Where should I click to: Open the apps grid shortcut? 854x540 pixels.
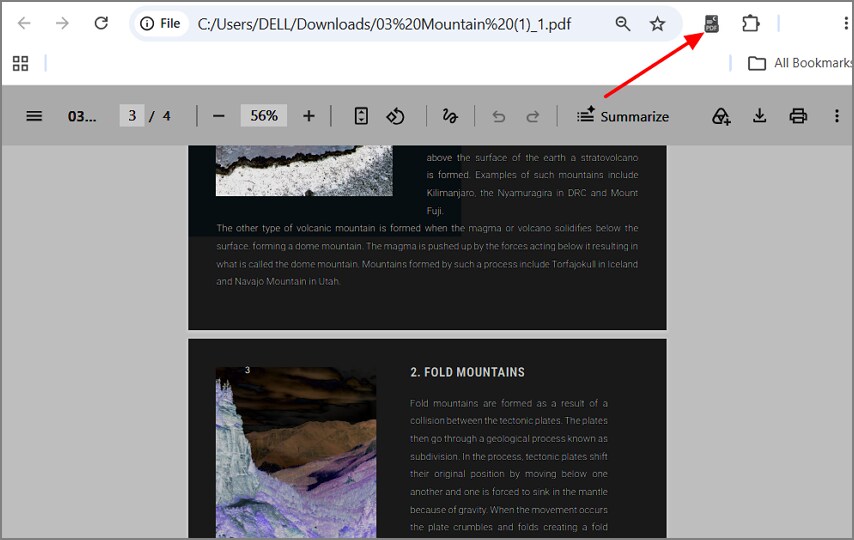[x=20, y=63]
